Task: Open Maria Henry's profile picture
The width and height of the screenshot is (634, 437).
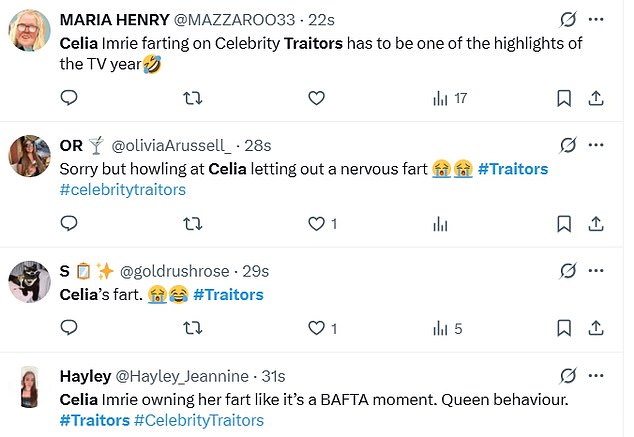Action: point(30,33)
